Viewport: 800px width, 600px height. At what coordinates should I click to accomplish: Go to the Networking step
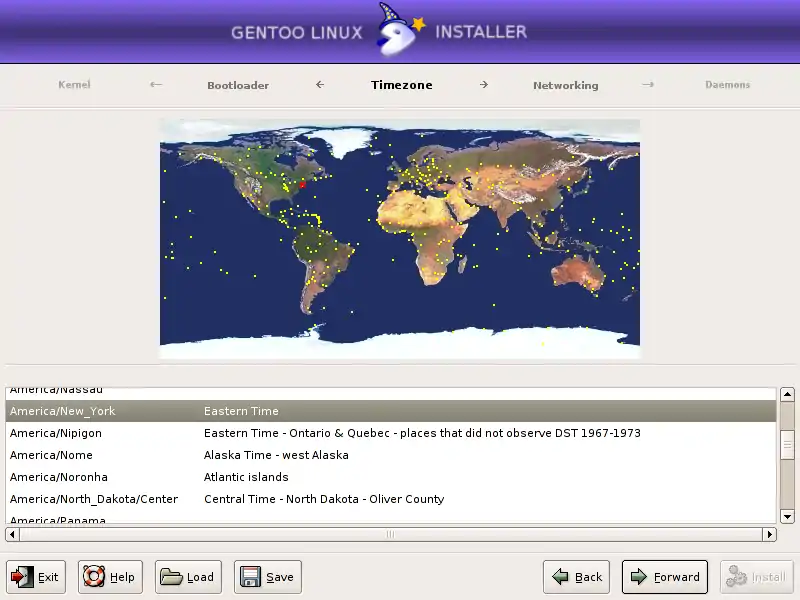point(565,85)
